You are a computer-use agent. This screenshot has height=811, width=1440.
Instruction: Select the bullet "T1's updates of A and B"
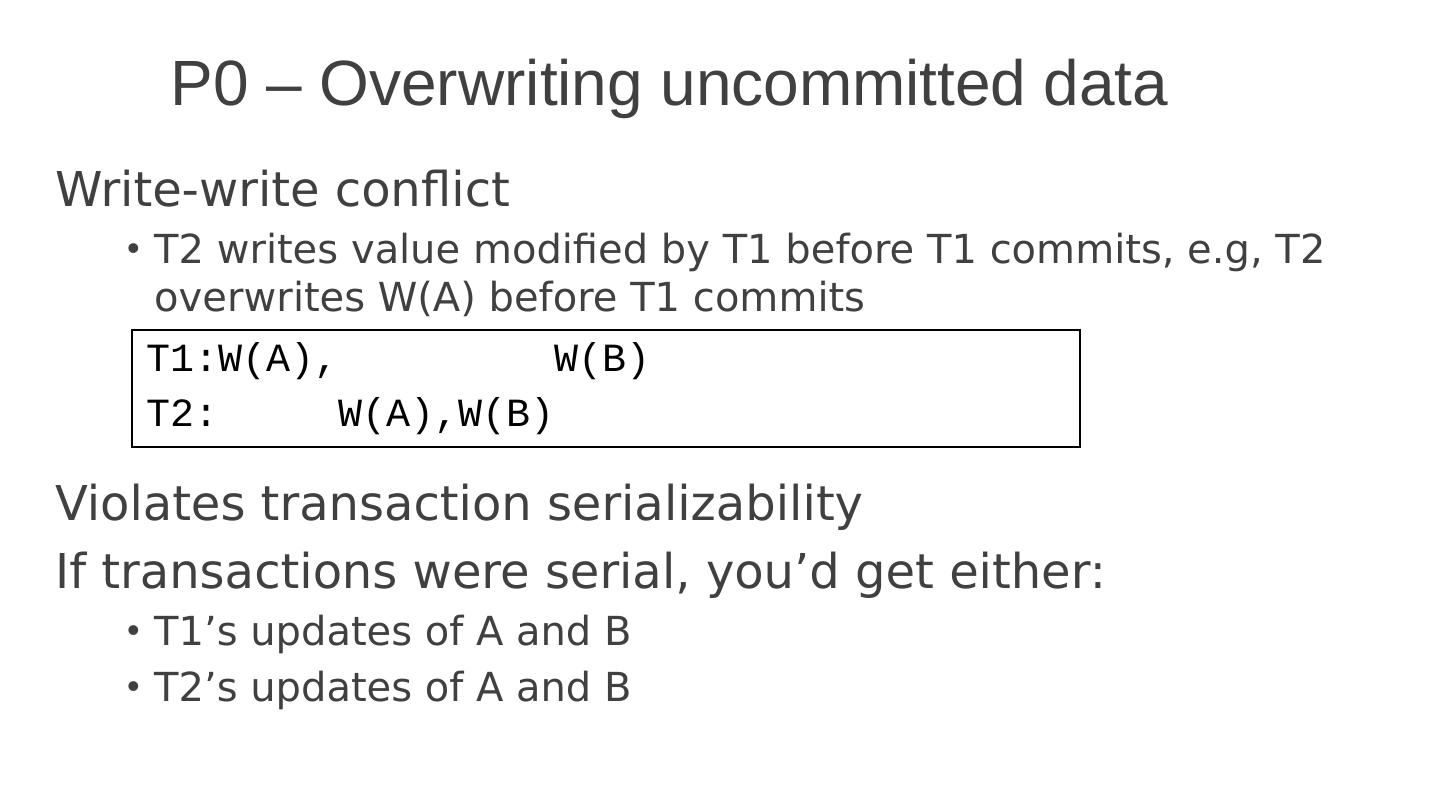pyautogui.click(x=391, y=632)
